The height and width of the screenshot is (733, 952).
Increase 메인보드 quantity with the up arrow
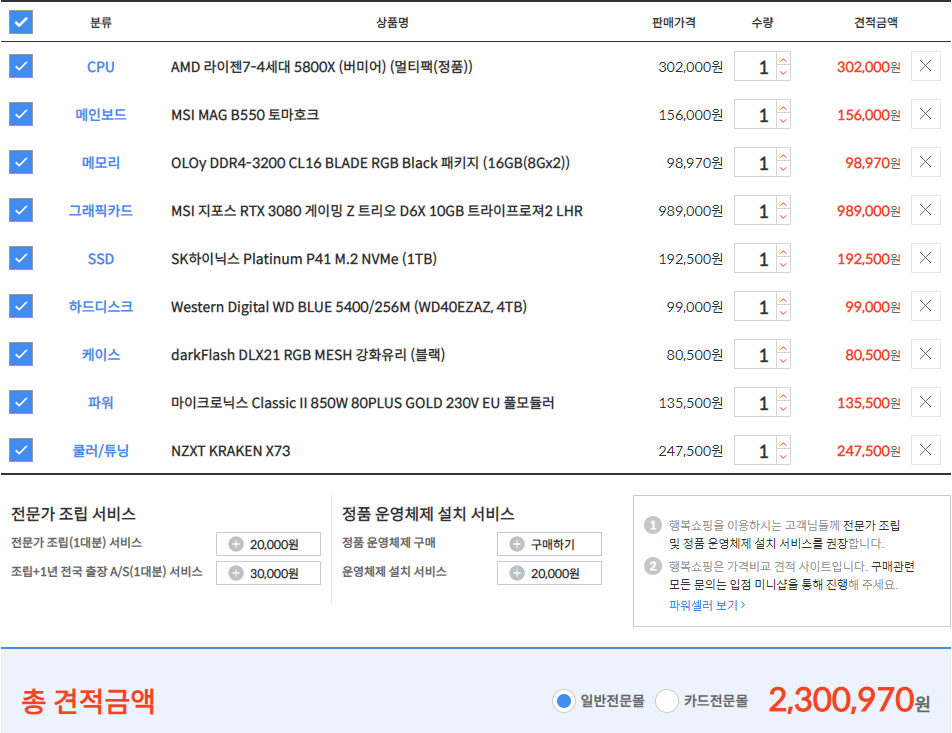point(783,107)
